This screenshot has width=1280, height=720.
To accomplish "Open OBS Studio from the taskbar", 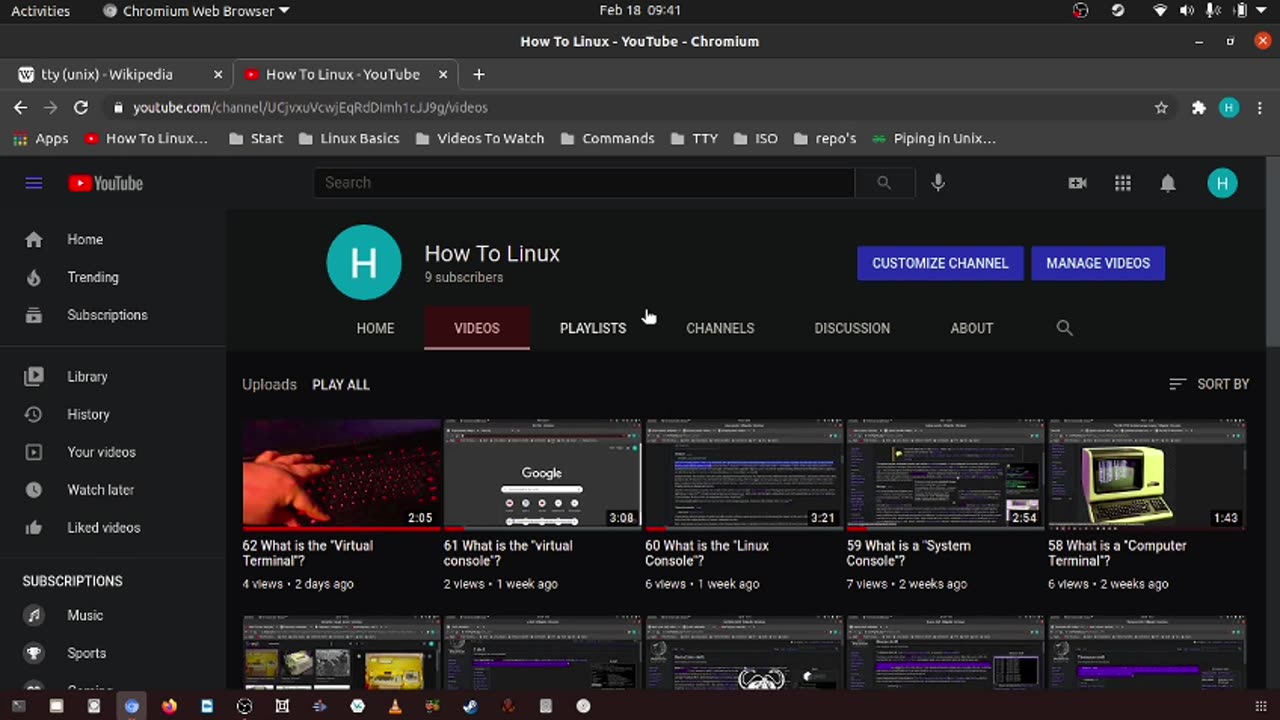I will pyautogui.click(x=244, y=706).
